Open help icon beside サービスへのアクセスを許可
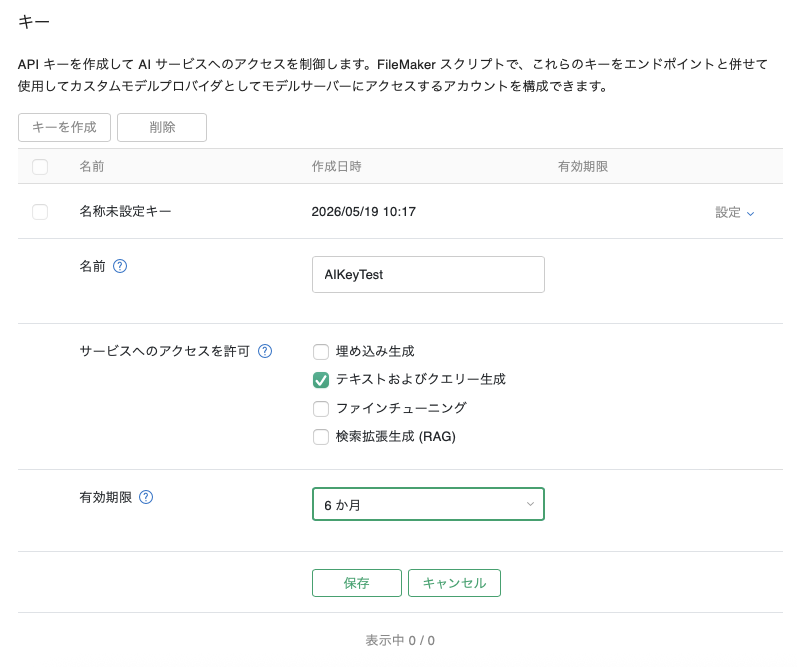 (265, 351)
